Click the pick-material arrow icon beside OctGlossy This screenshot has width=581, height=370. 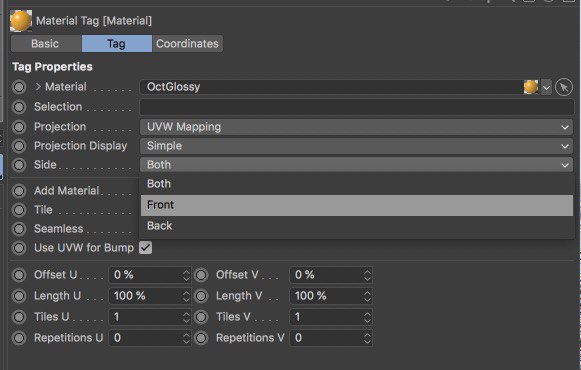tap(564, 87)
